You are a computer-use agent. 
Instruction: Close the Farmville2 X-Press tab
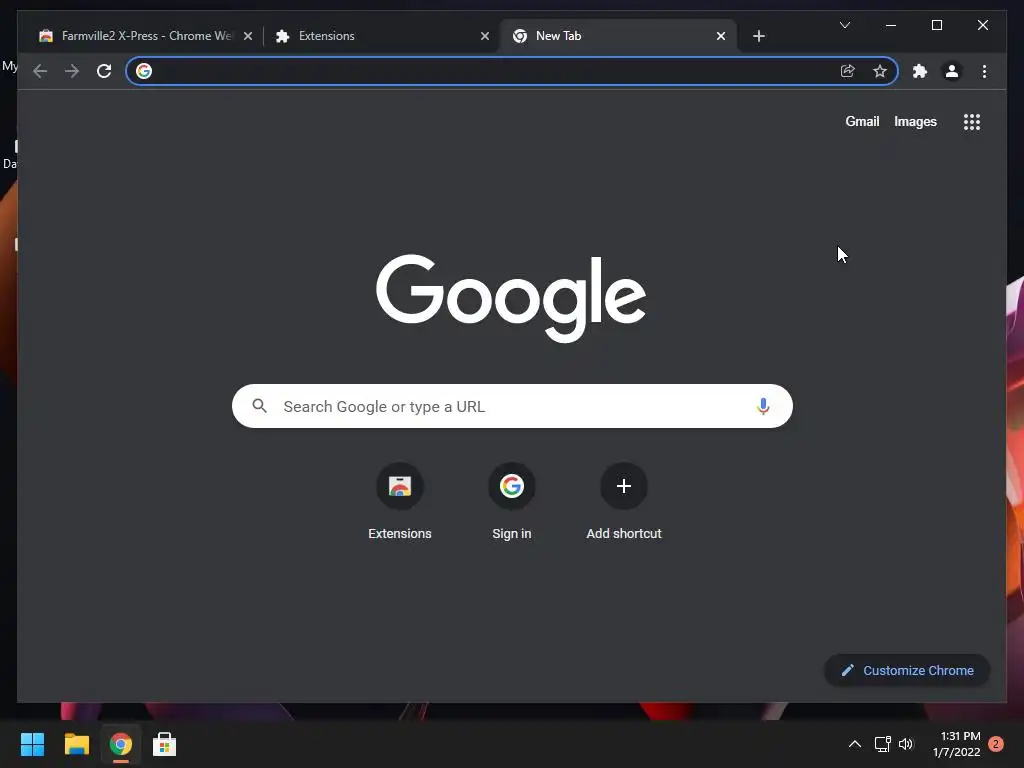248,37
